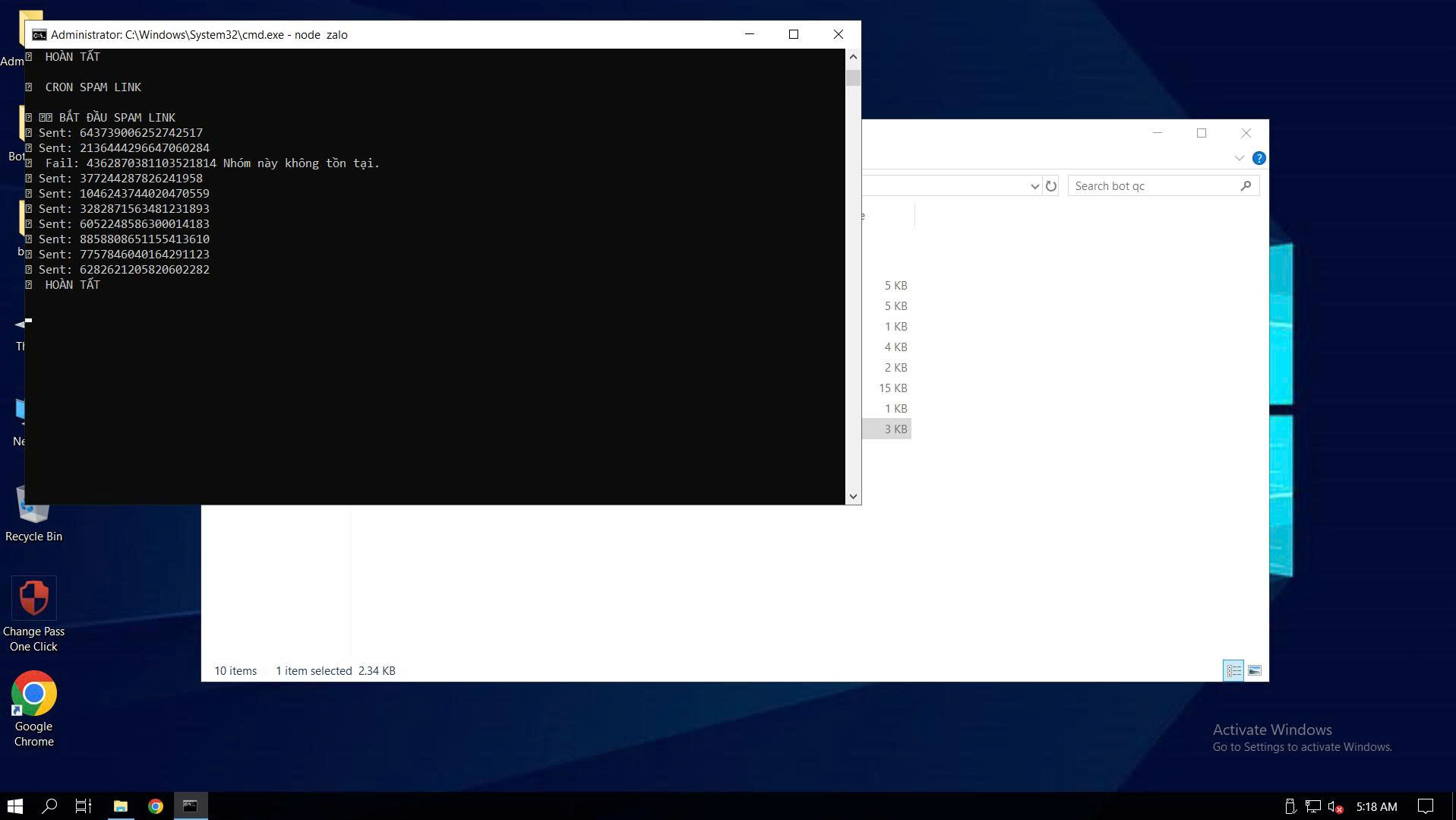1456x820 pixels.
Task: Expand the File Explorer ribbon chevron
Action: pyautogui.click(x=1239, y=158)
